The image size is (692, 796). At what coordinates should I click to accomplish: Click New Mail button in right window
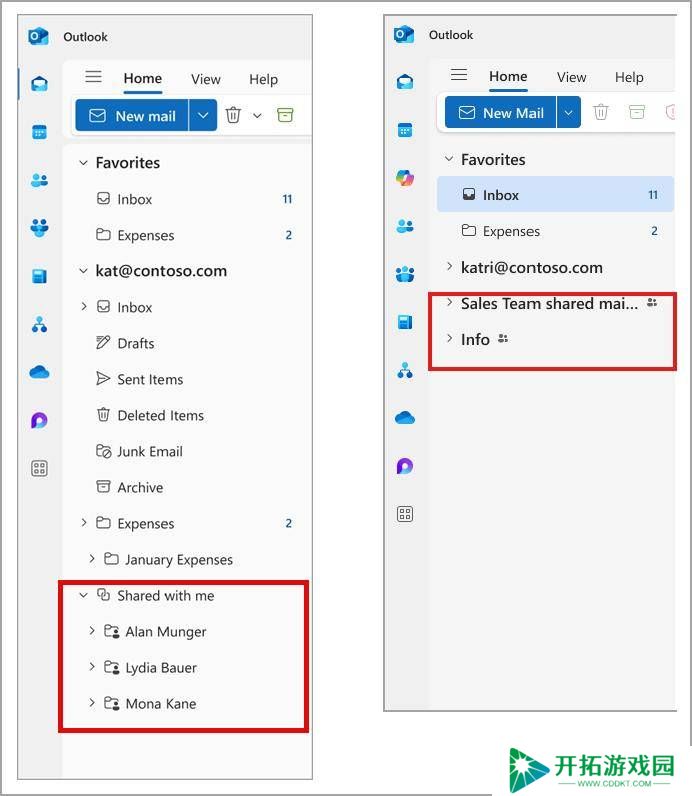pyautogui.click(x=501, y=112)
